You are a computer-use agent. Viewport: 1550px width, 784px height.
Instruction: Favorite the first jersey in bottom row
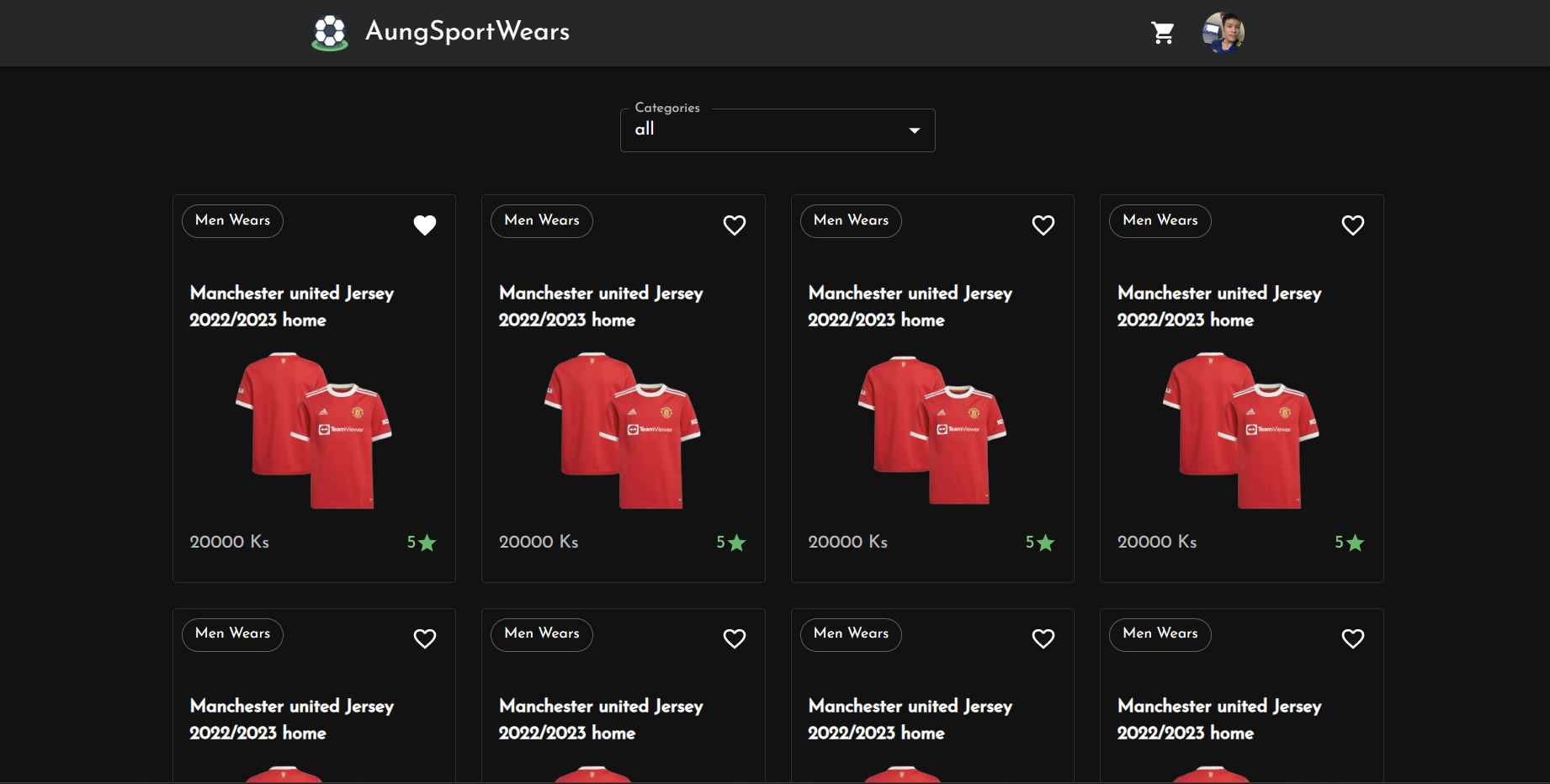click(425, 638)
